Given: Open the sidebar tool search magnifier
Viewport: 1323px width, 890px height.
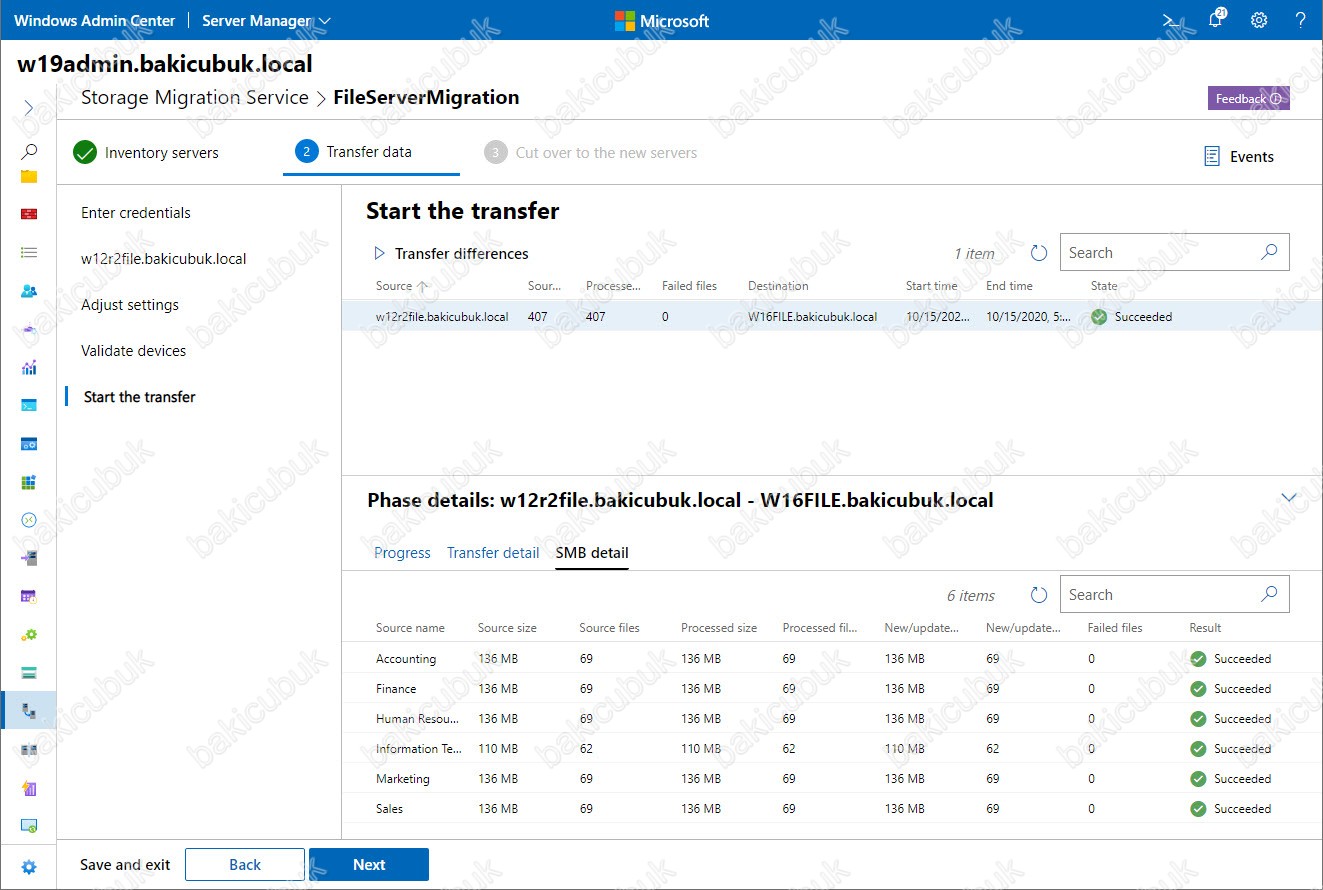Looking at the screenshot, I should click(29, 152).
